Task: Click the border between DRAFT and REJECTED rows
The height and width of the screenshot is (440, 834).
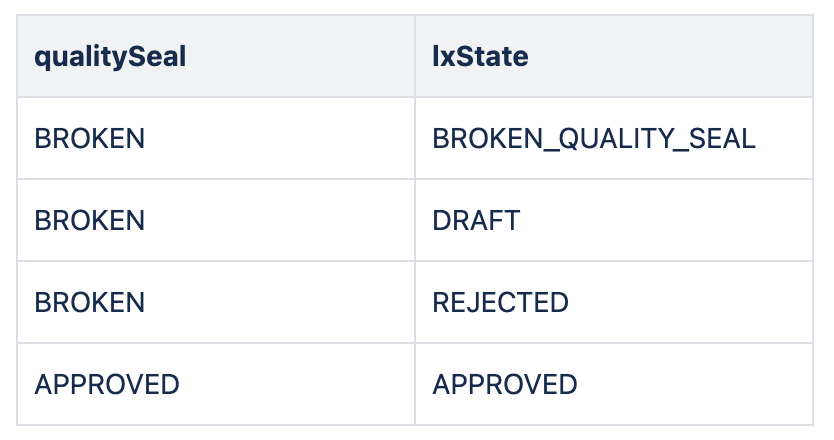Action: pos(415,261)
